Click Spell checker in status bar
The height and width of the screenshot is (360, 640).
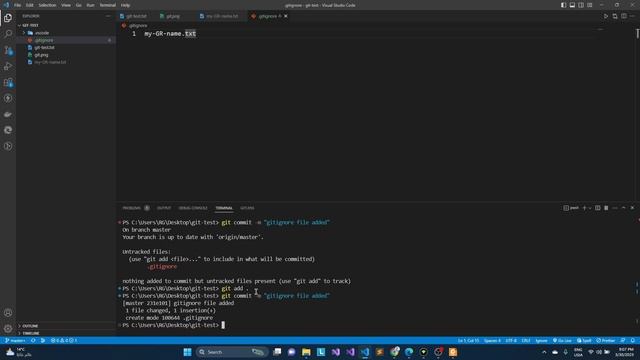tap(584, 340)
